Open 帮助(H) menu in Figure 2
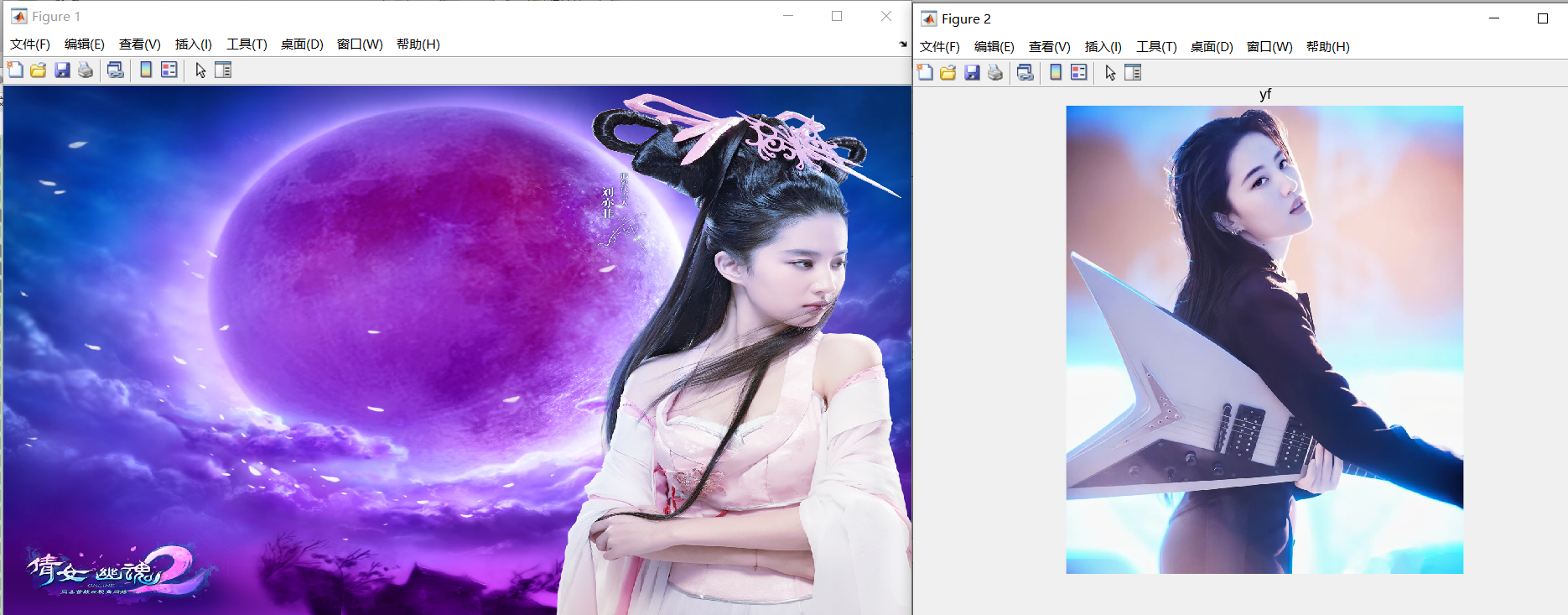Viewport: 1568px width, 615px height. click(x=1328, y=47)
